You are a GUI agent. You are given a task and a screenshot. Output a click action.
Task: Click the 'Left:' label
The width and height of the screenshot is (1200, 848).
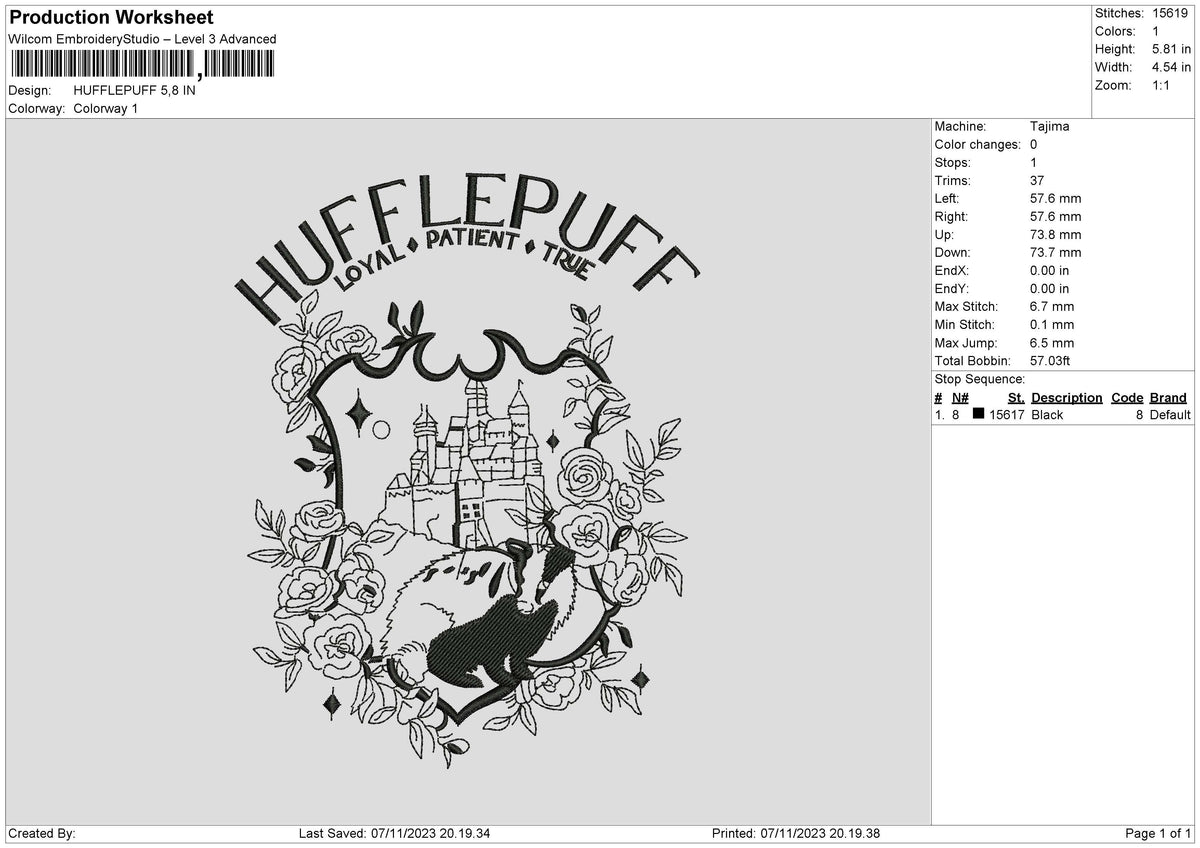(948, 198)
